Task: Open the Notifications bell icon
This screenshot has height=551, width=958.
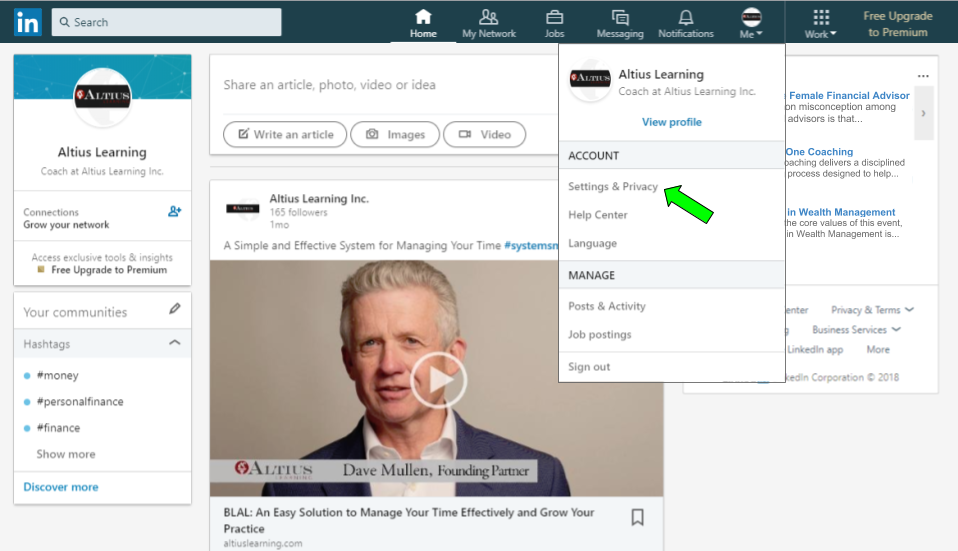Action: pyautogui.click(x=686, y=17)
